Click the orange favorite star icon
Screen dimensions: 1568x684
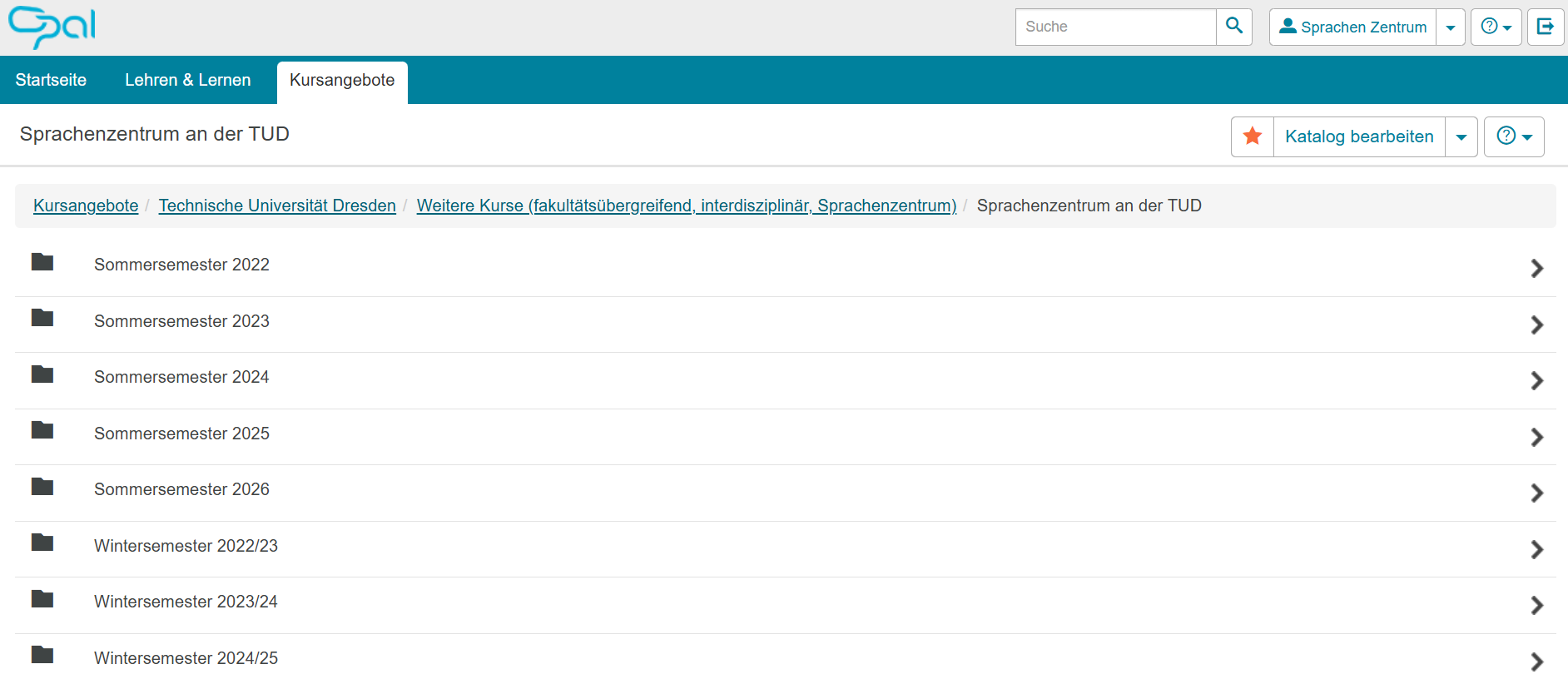[1253, 136]
